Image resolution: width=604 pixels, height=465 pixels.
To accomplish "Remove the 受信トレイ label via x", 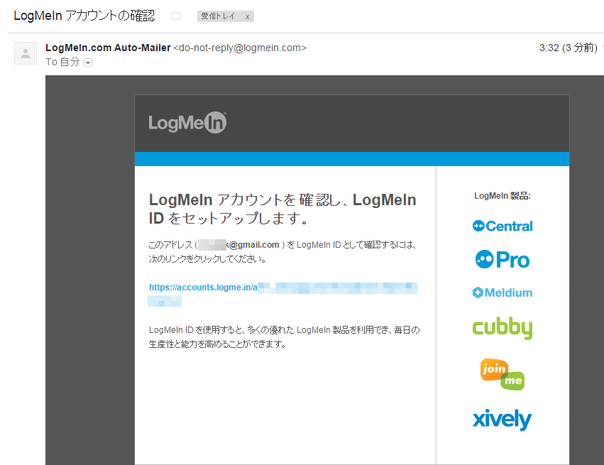I will 247,17.
